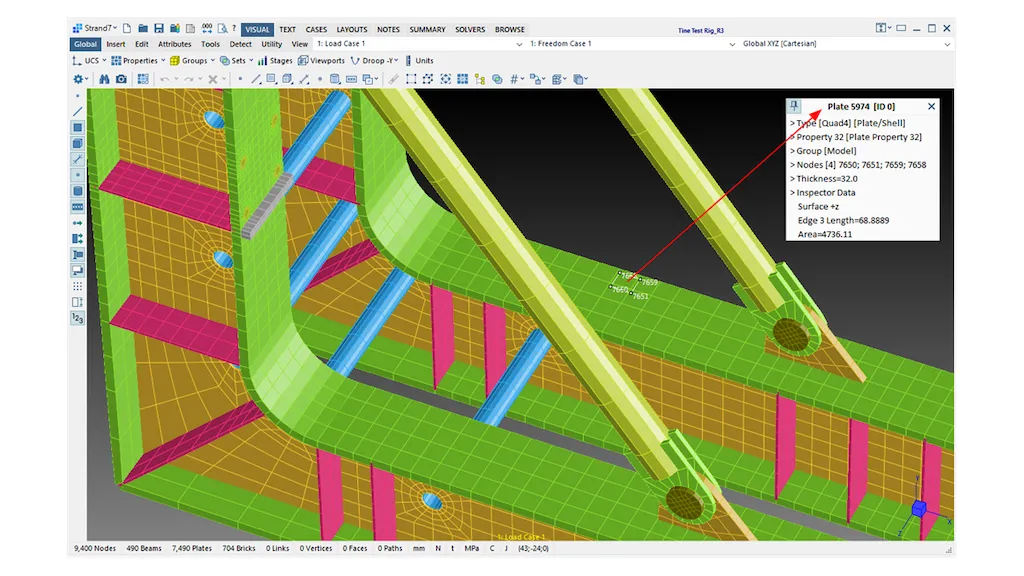Toggle beam display line icon in left sidebar

pyautogui.click(x=78, y=112)
